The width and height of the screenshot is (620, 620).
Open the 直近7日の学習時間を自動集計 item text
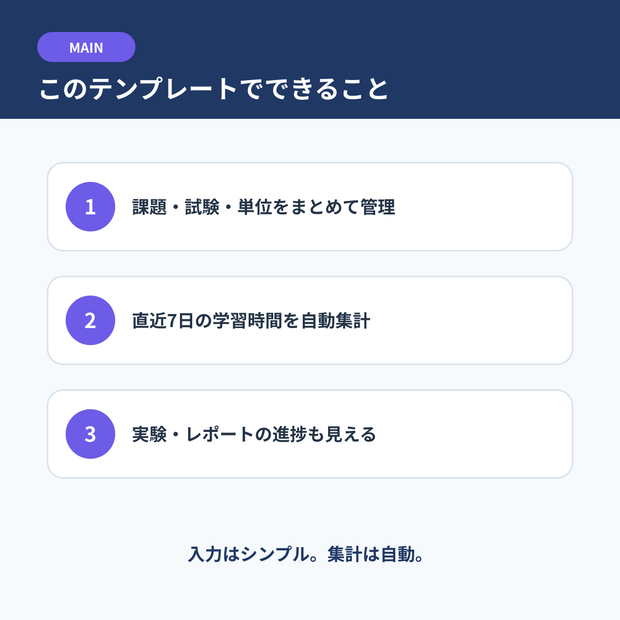(251, 320)
